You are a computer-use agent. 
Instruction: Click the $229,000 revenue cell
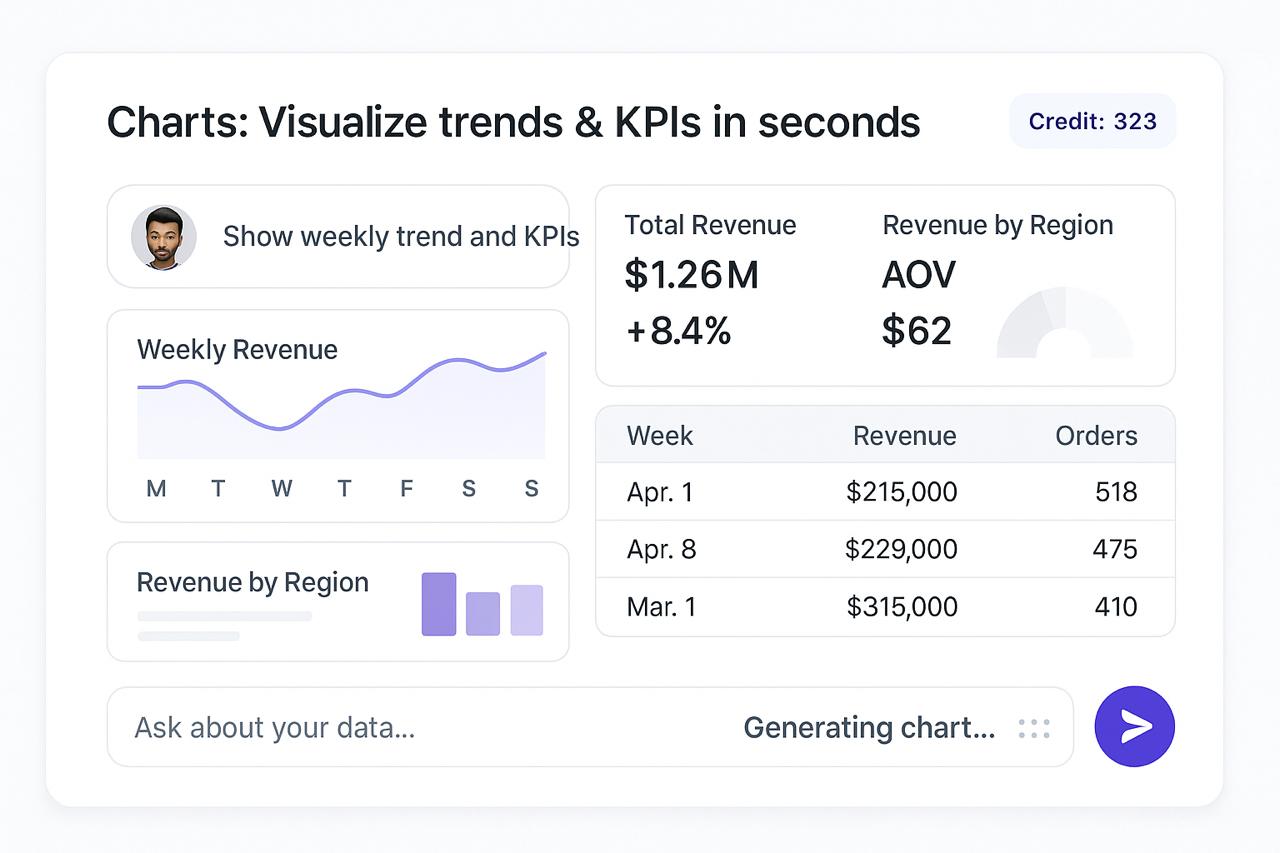(901, 549)
